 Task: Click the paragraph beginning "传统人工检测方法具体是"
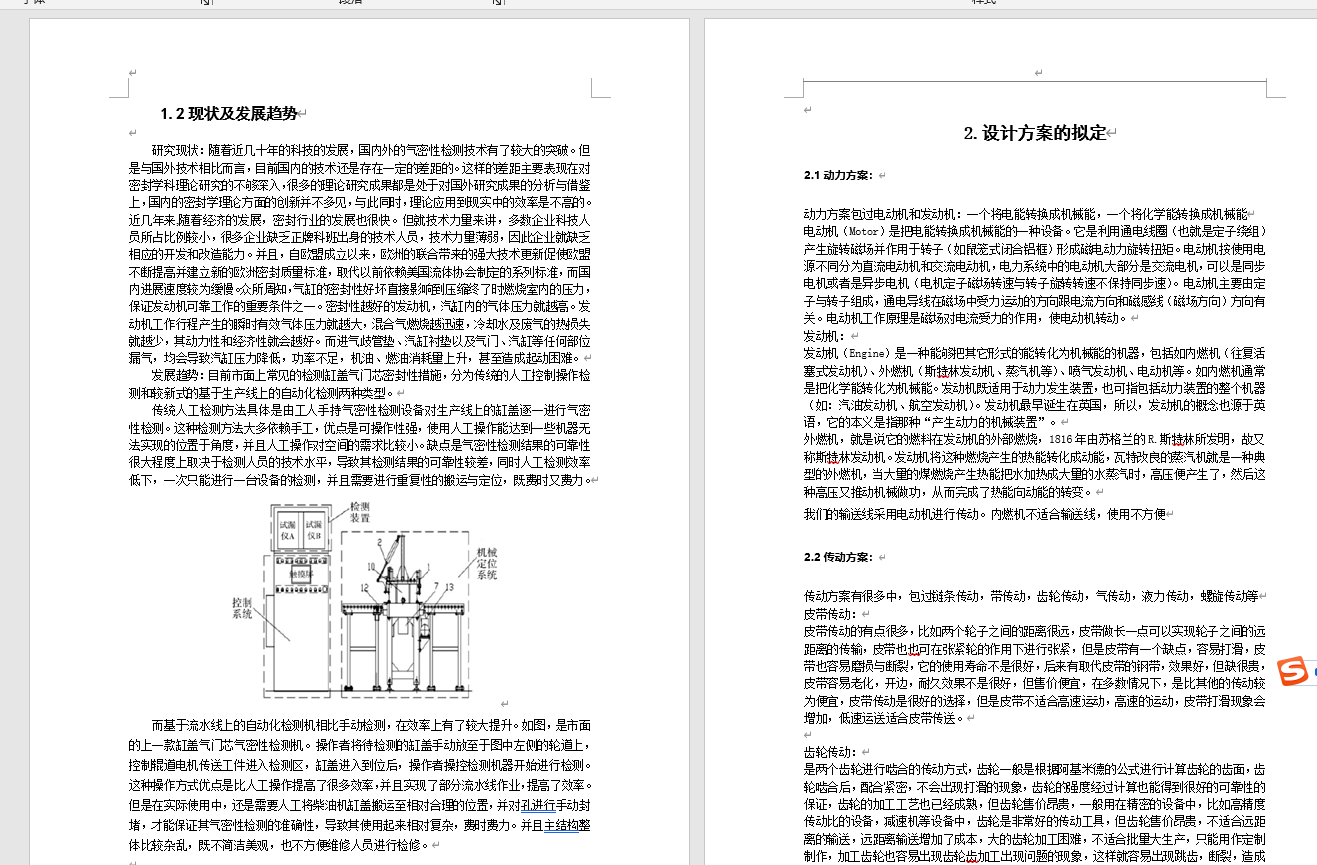[x=362, y=445]
